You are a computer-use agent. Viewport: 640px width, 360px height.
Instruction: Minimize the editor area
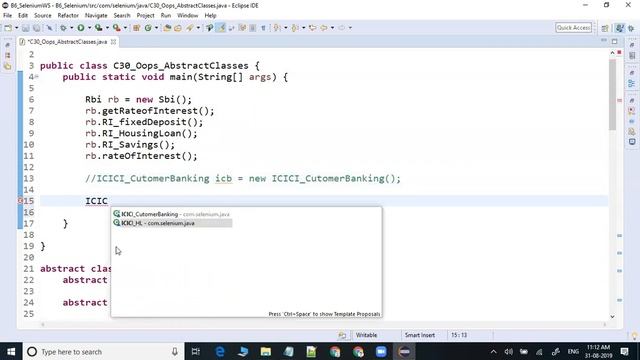click(604, 40)
